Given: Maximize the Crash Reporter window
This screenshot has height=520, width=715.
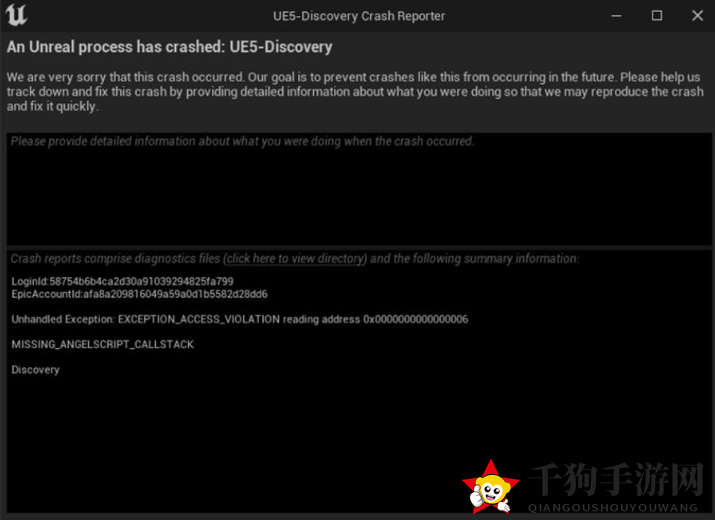Looking at the screenshot, I should click(657, 16).
